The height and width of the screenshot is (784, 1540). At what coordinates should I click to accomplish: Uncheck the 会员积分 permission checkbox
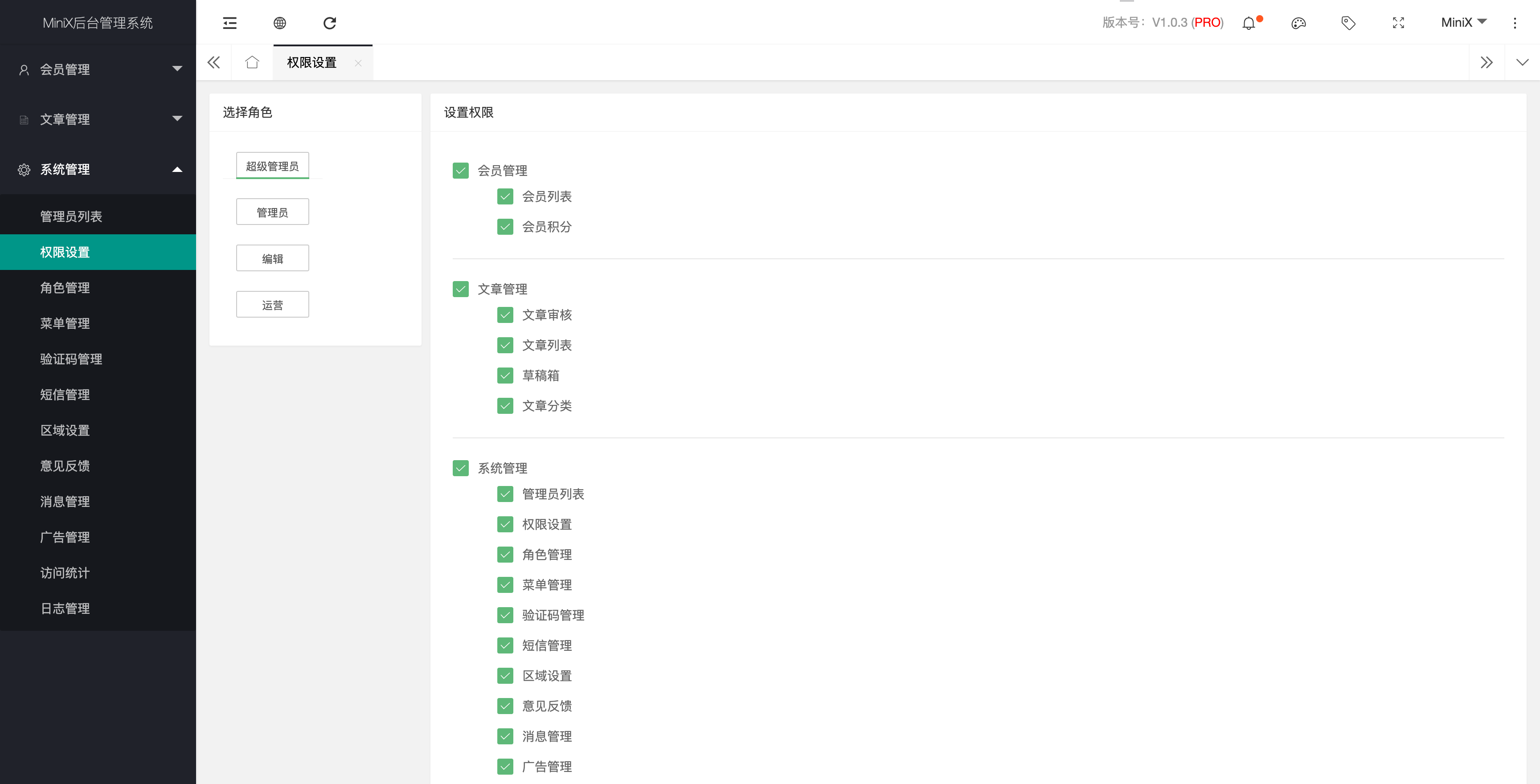click(x=504, y=227)
